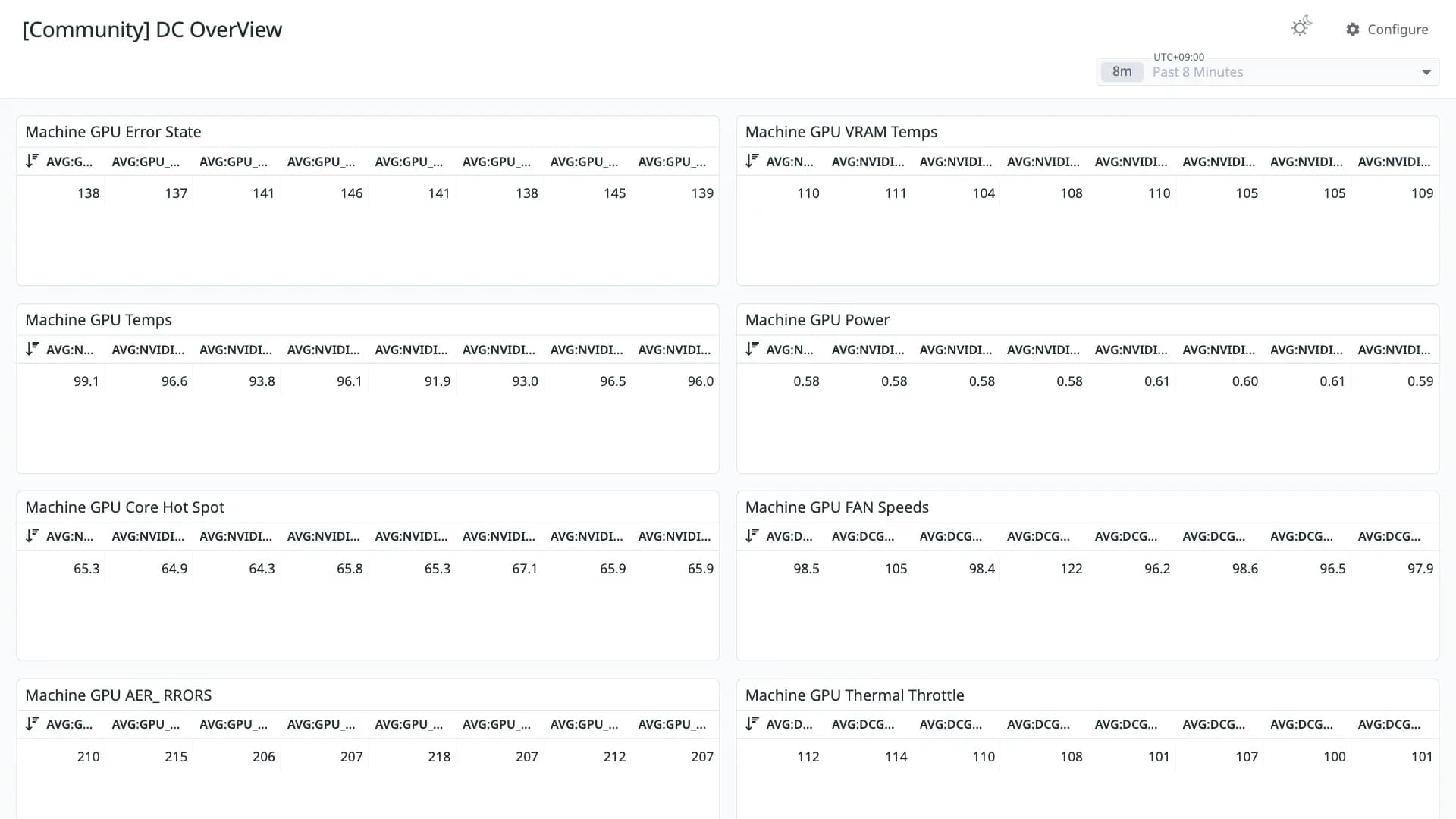Select the Machine GPU Core Hot Spot title
Viewport: 1456px width, 819px height.
pos(125,507)
